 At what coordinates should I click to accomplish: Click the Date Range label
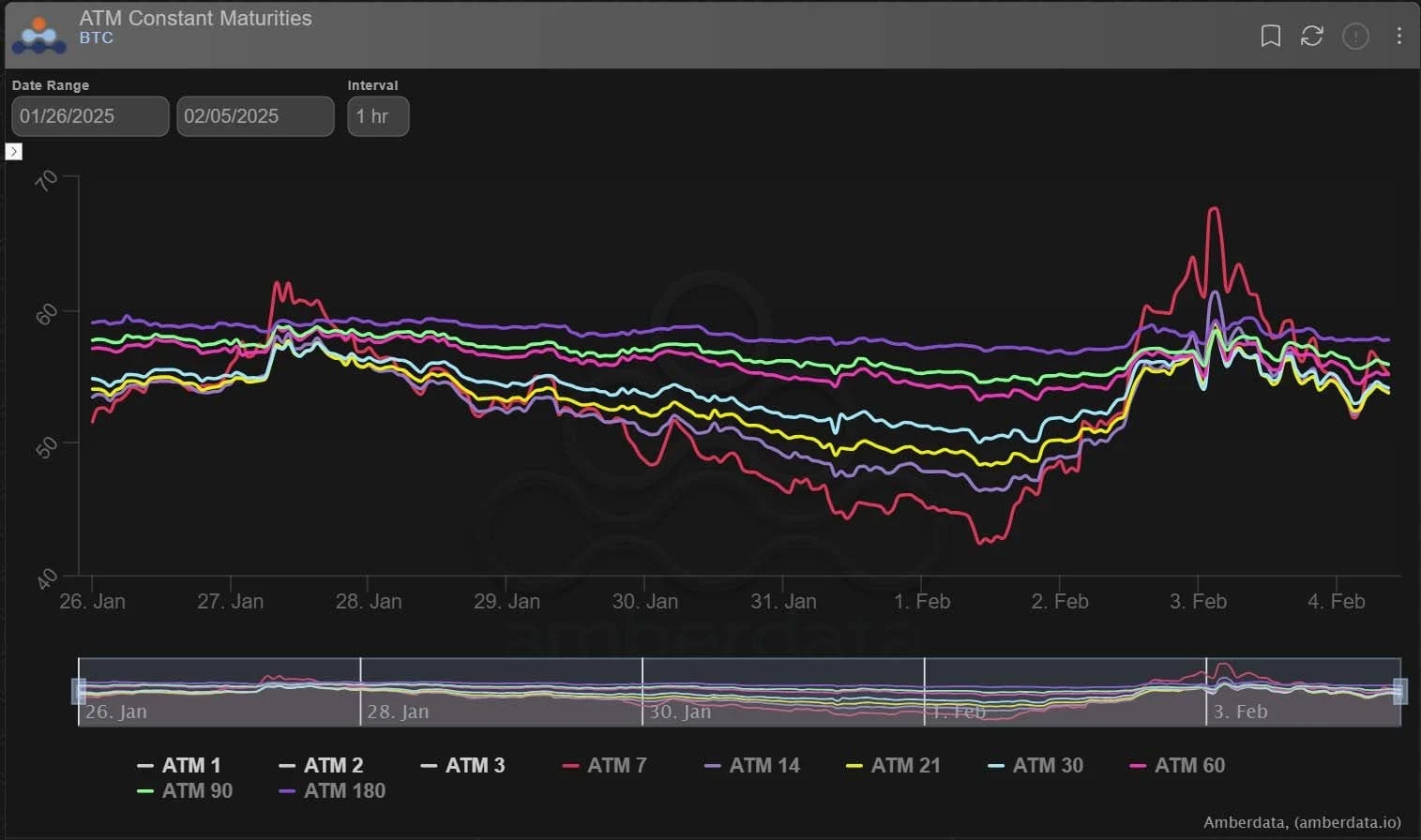point(51,85)
